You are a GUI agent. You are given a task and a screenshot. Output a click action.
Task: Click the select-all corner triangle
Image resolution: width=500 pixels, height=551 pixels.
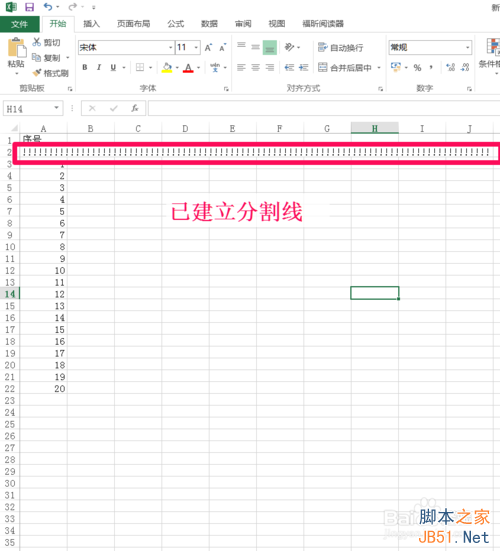pyautogui.click(x=14, y=128)
